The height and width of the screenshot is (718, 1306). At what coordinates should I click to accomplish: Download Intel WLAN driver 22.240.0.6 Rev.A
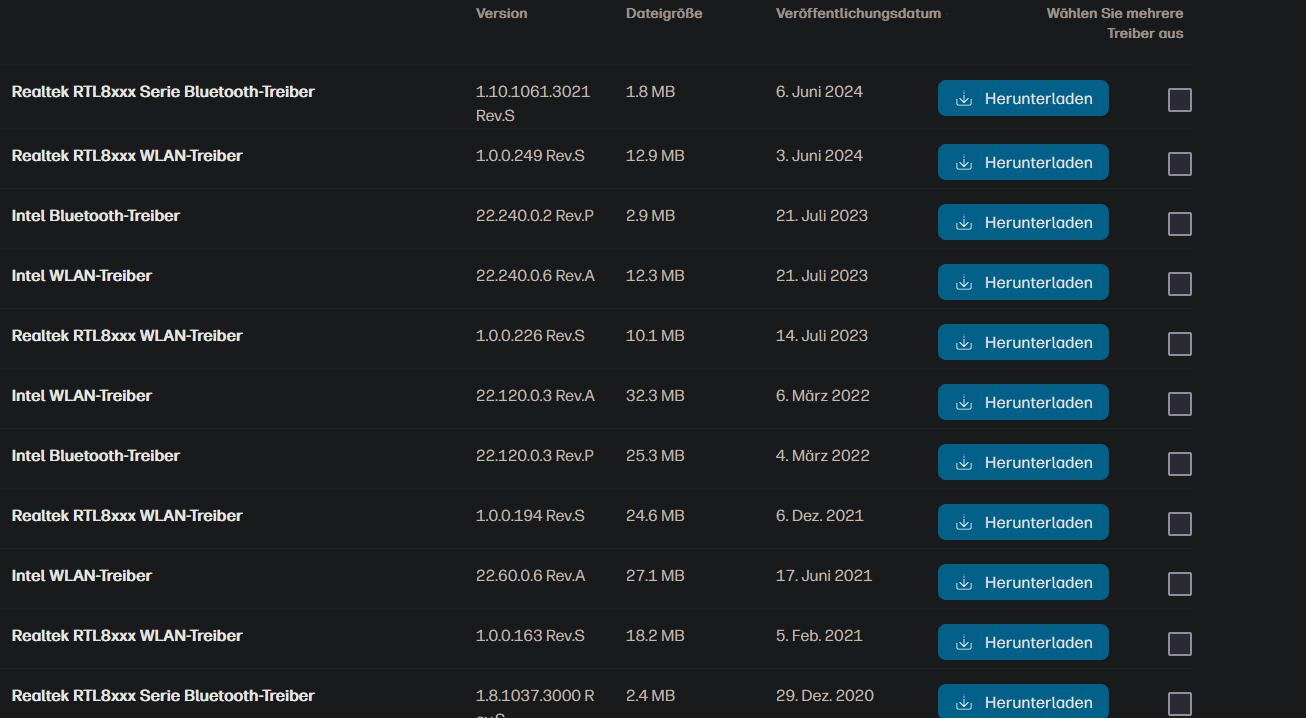(1023, 282)
